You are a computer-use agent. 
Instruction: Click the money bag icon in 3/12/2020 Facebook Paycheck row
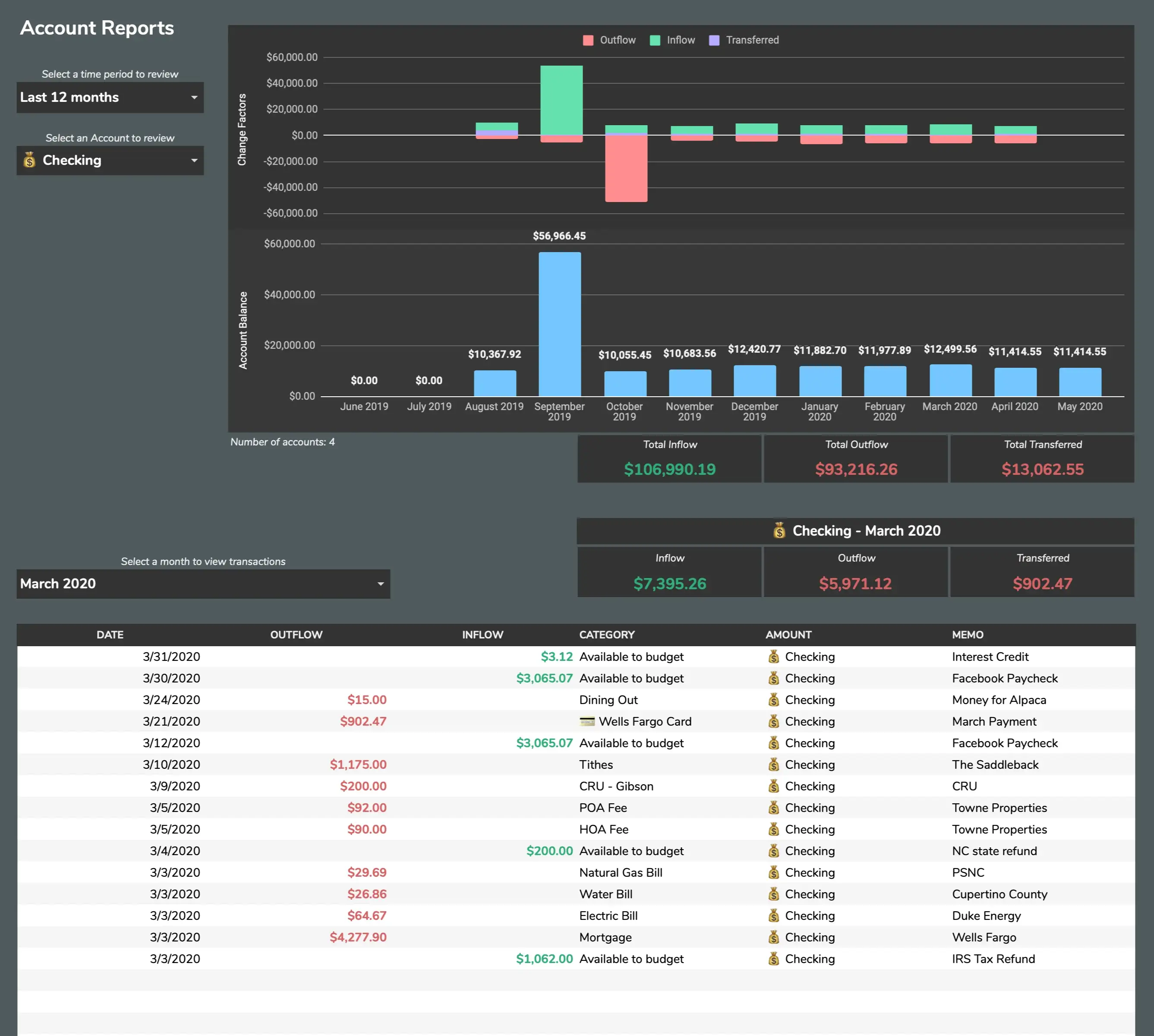click(x=773, y=743)
